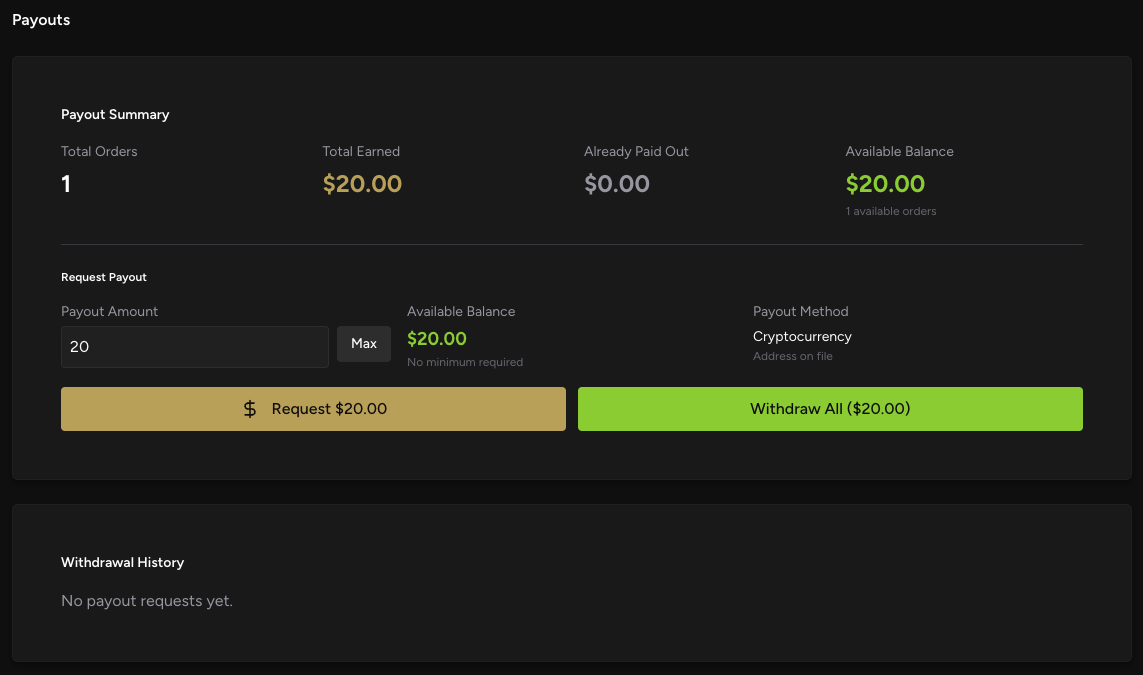Click the Max amount shortcut

pyautogui.click(x=363, y=343)
